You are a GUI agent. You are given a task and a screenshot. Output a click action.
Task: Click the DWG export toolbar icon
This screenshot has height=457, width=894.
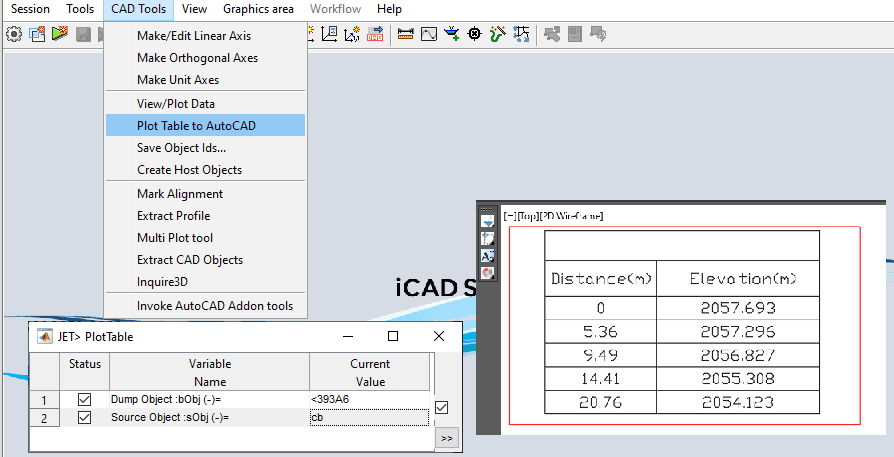(375, 34)
